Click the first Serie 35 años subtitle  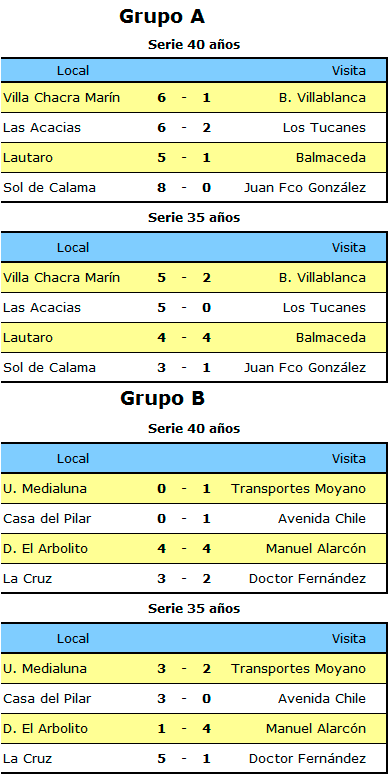194,218
